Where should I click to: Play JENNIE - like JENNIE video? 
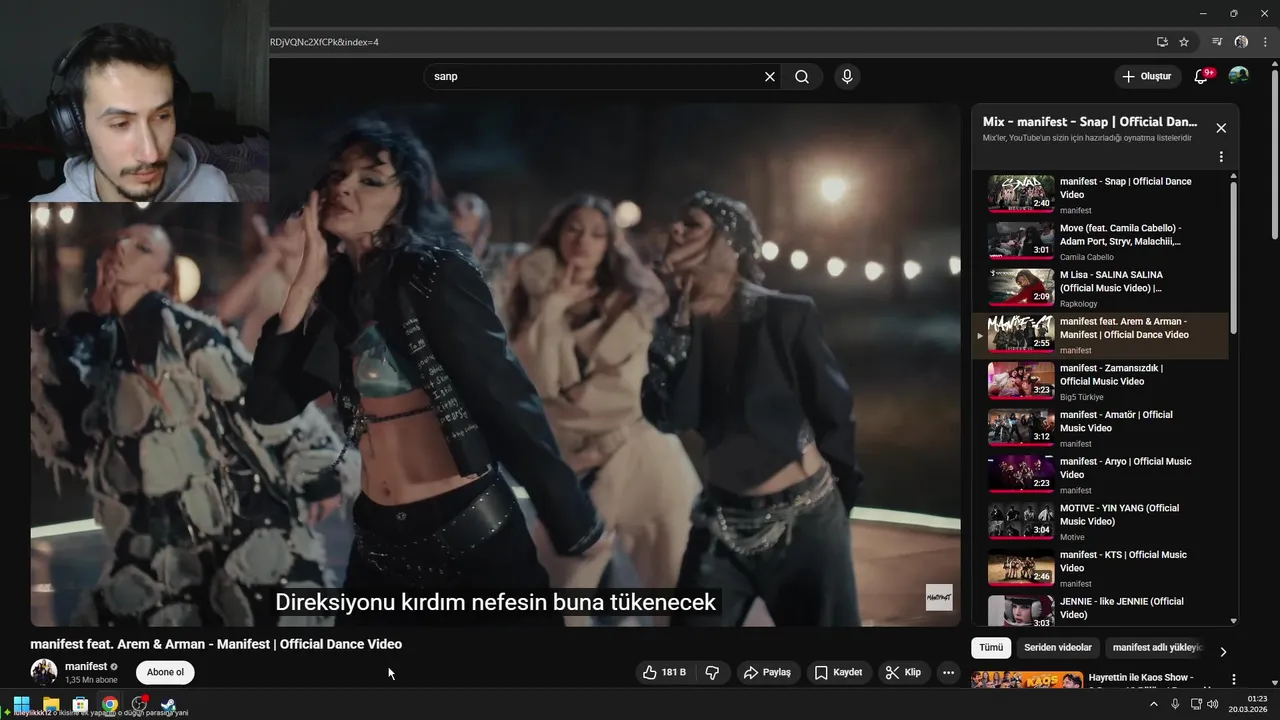pos(1100,610)
